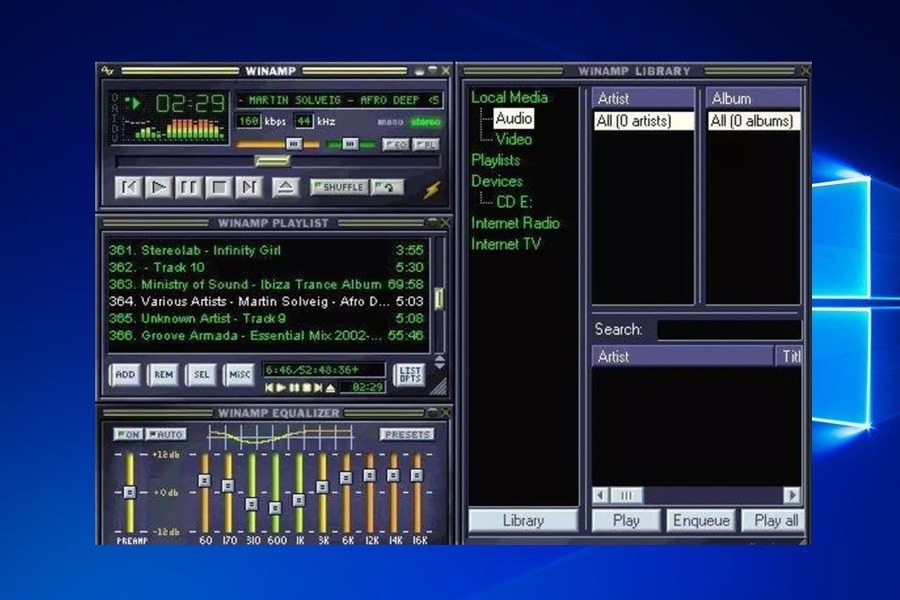900x600 pixels.
Task: Select Local Media in the library tree
Action: click(509, 98)
